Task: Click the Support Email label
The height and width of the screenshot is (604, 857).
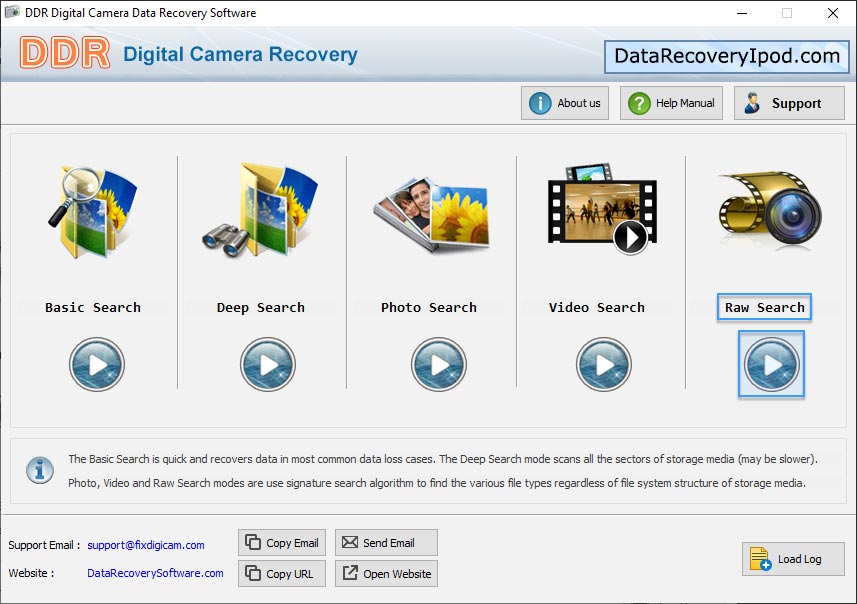Action: 44,545
